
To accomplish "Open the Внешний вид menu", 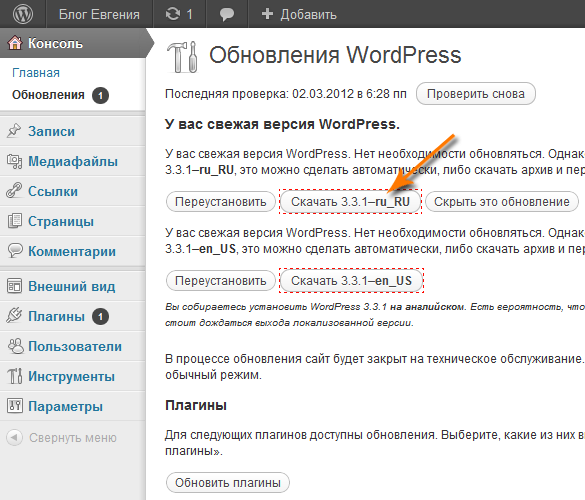I will [72, 286].
